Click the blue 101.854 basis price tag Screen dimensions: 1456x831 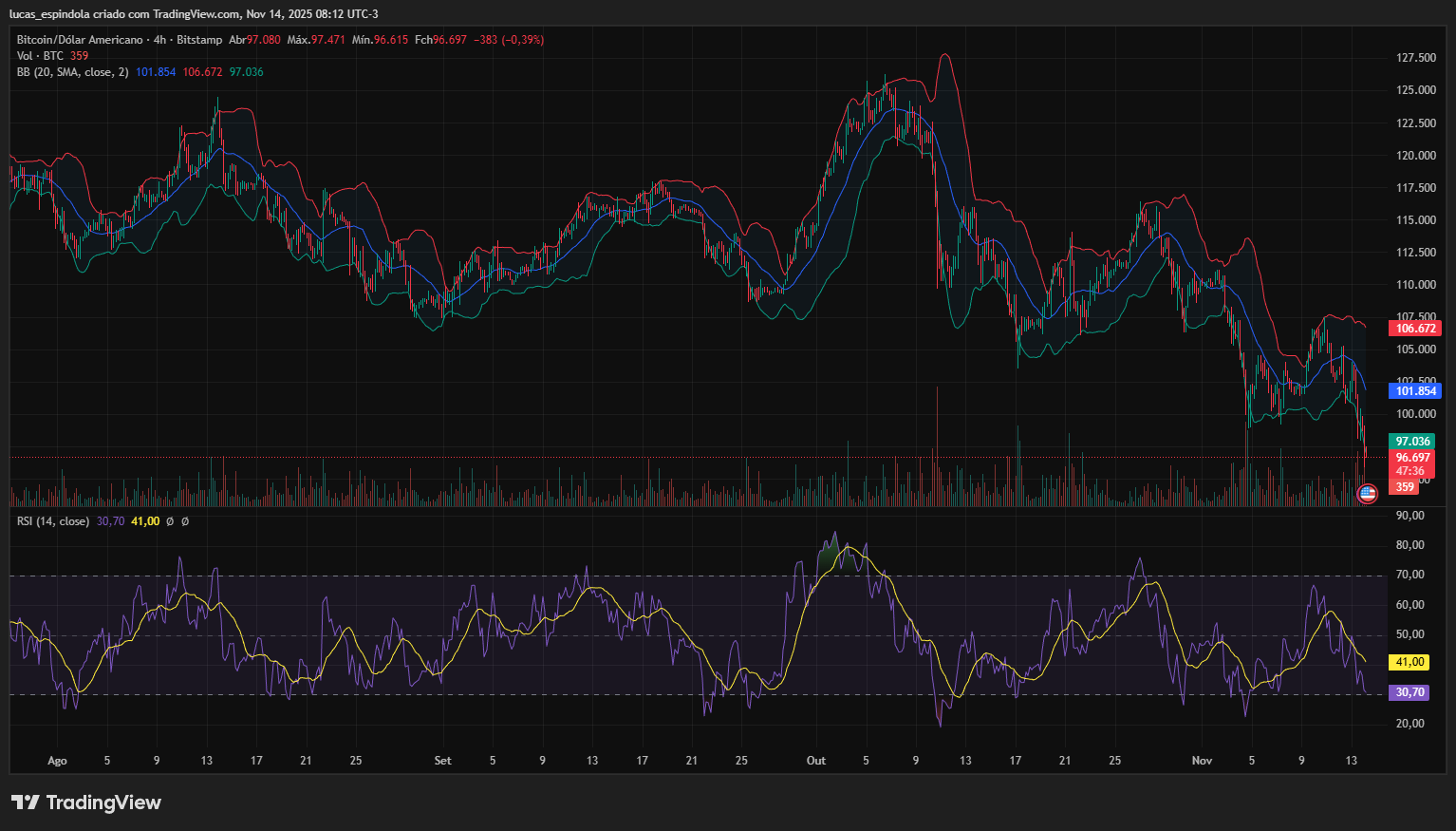pyautogui.click(x=1414, y=391)
